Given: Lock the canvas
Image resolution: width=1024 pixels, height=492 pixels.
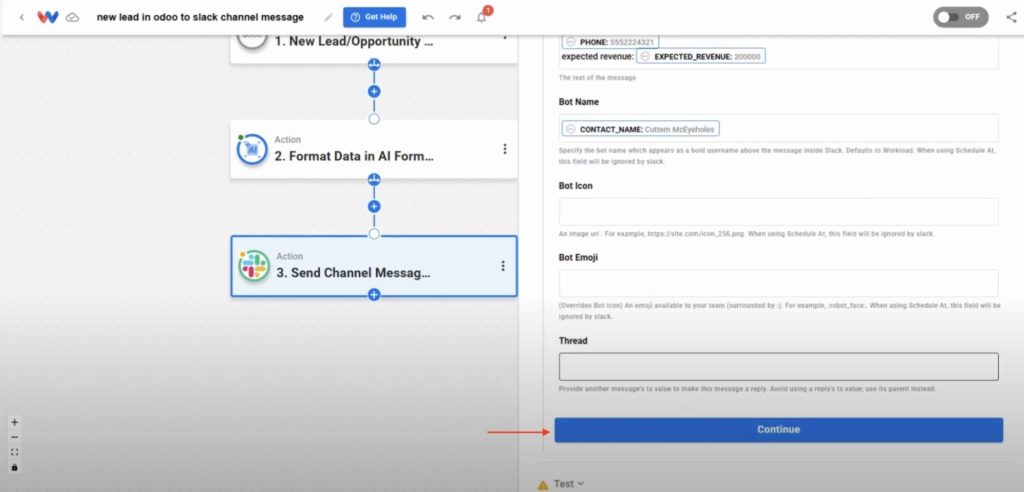Looking at the screenshot, I should tap(15, 467).
